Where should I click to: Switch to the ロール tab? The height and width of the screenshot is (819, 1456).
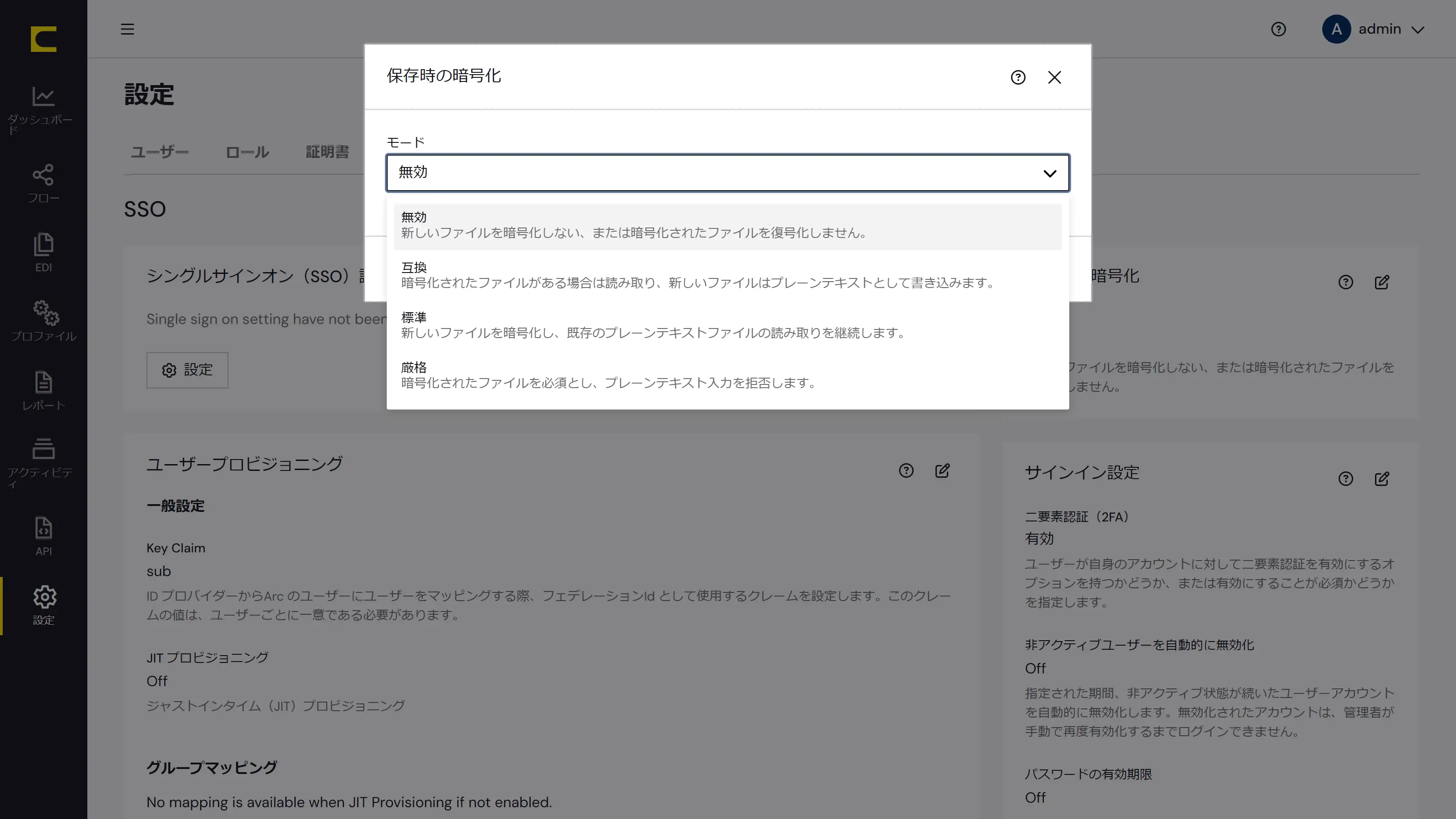pos(247,152)
